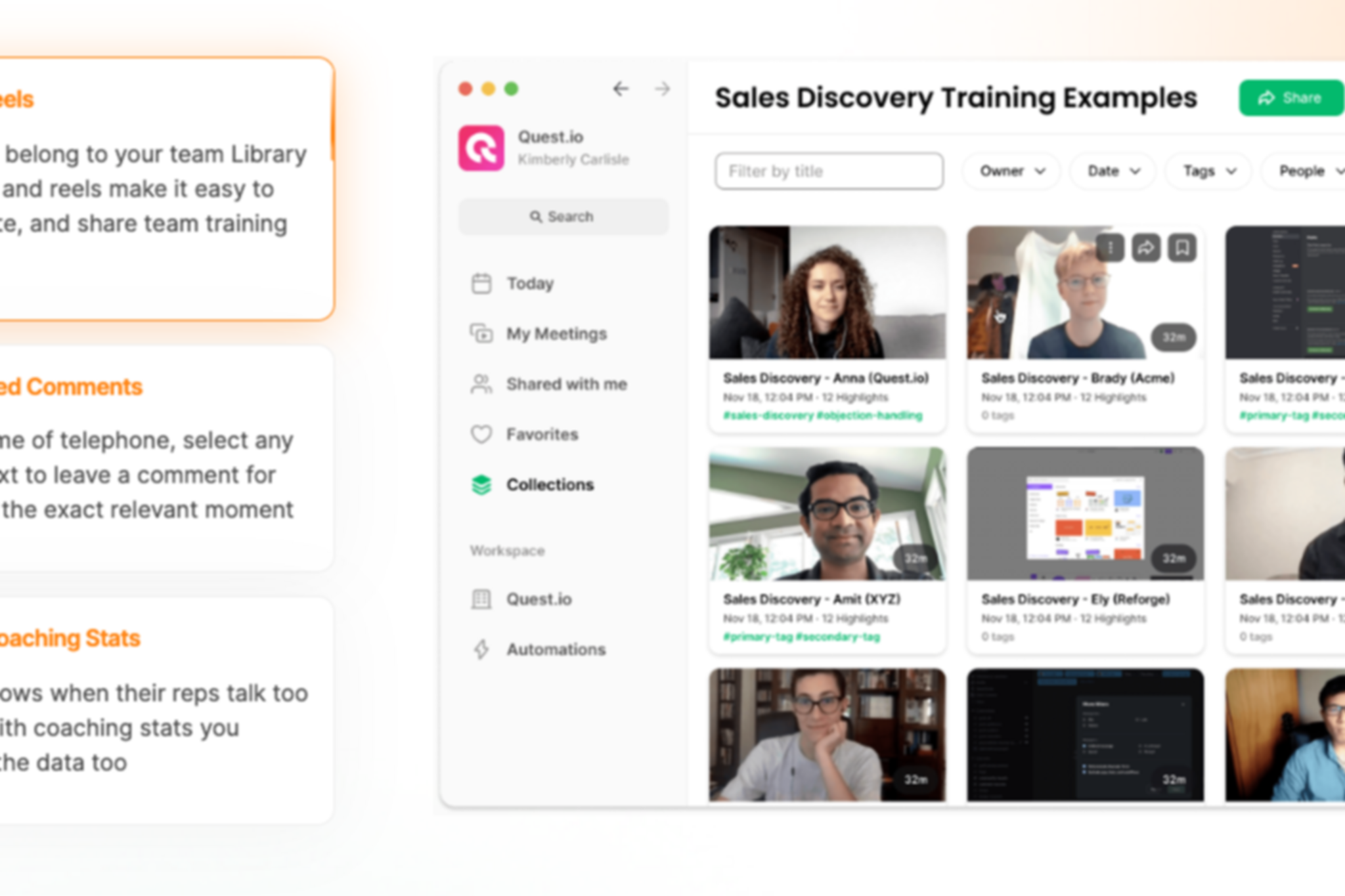Click the 32m duration badge on Ely's thumbnail
Viewport: 1345px width, 896px height.
pyautogui.click(x=1174, y=559)
